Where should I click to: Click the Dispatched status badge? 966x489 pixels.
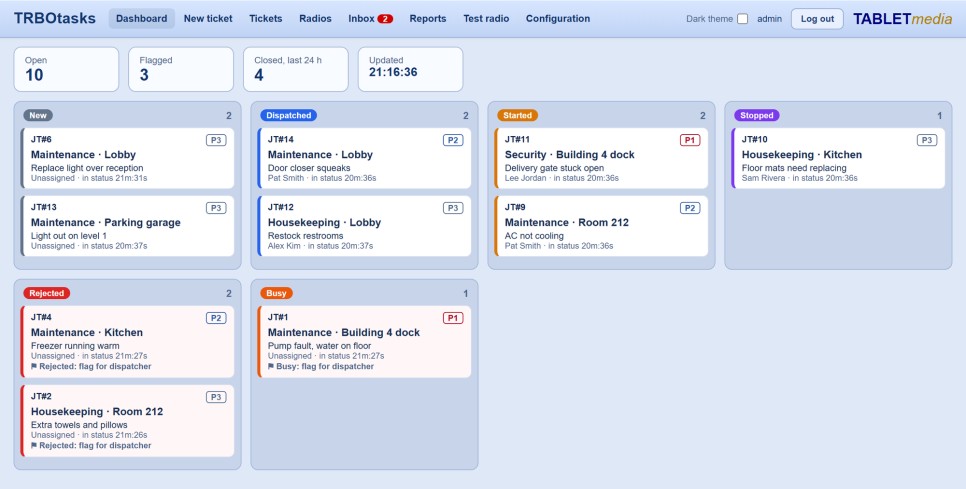288,115
